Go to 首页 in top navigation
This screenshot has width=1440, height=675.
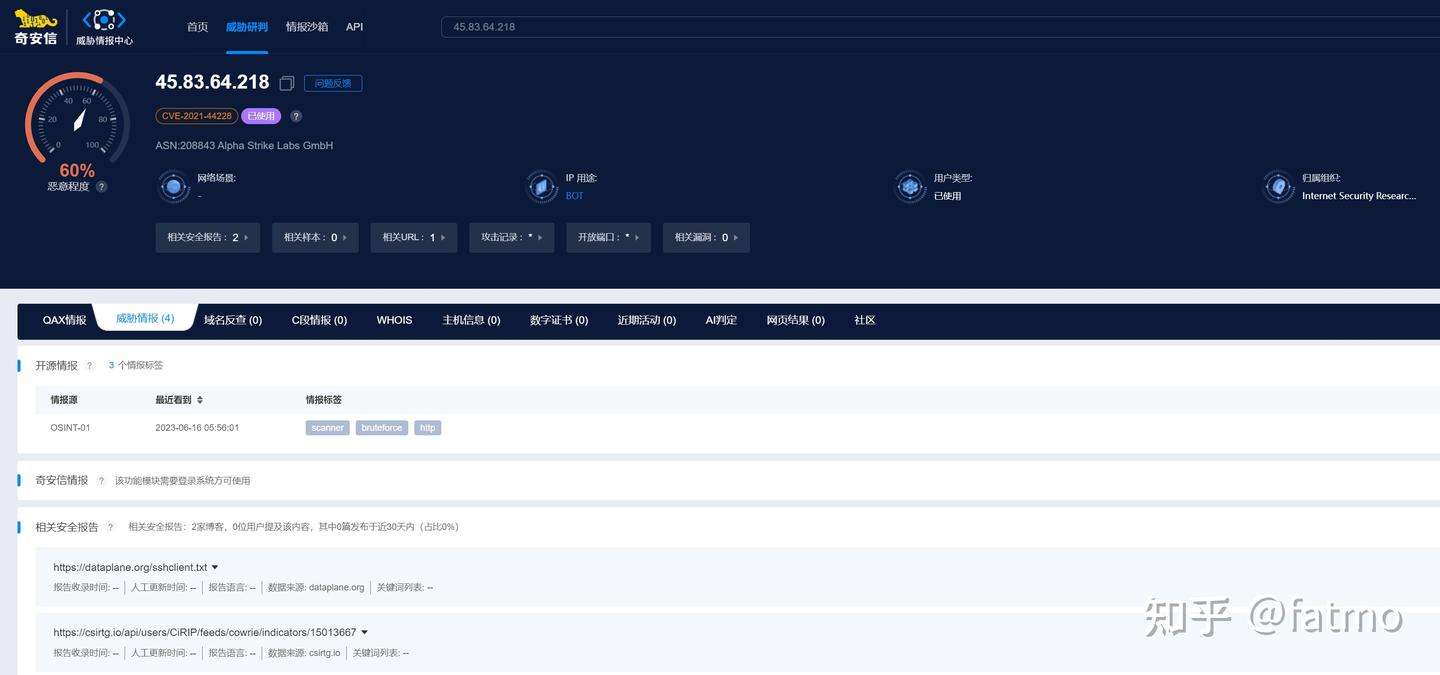click(197, 27)
